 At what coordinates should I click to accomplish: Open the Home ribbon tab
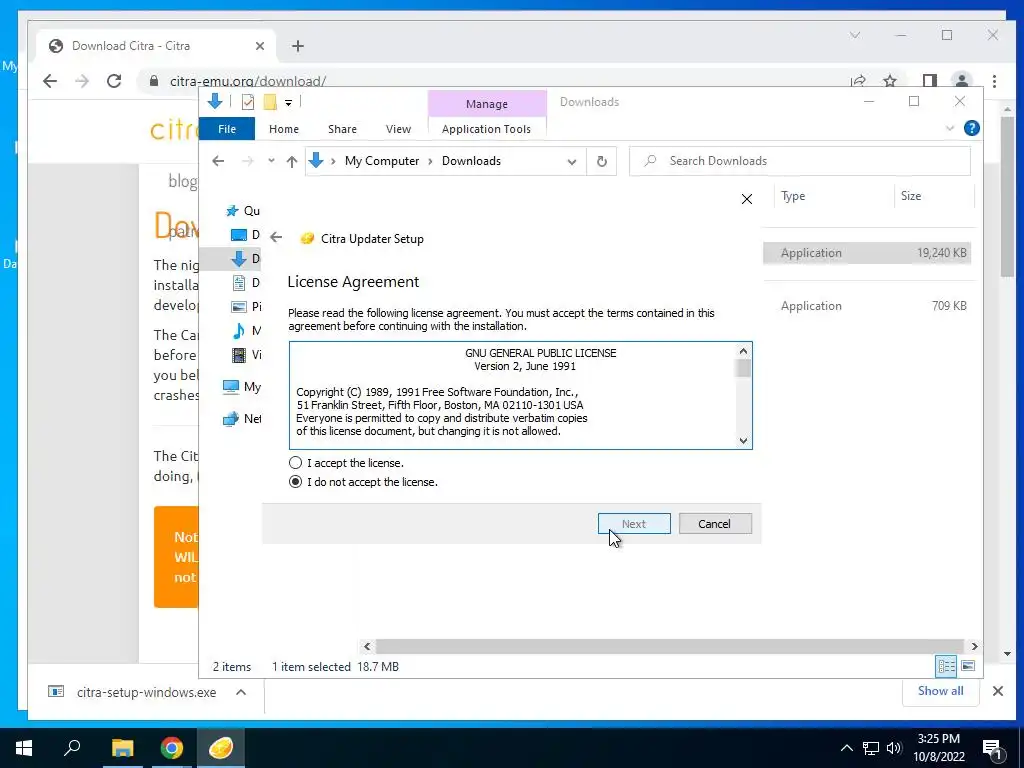[283, 129]
